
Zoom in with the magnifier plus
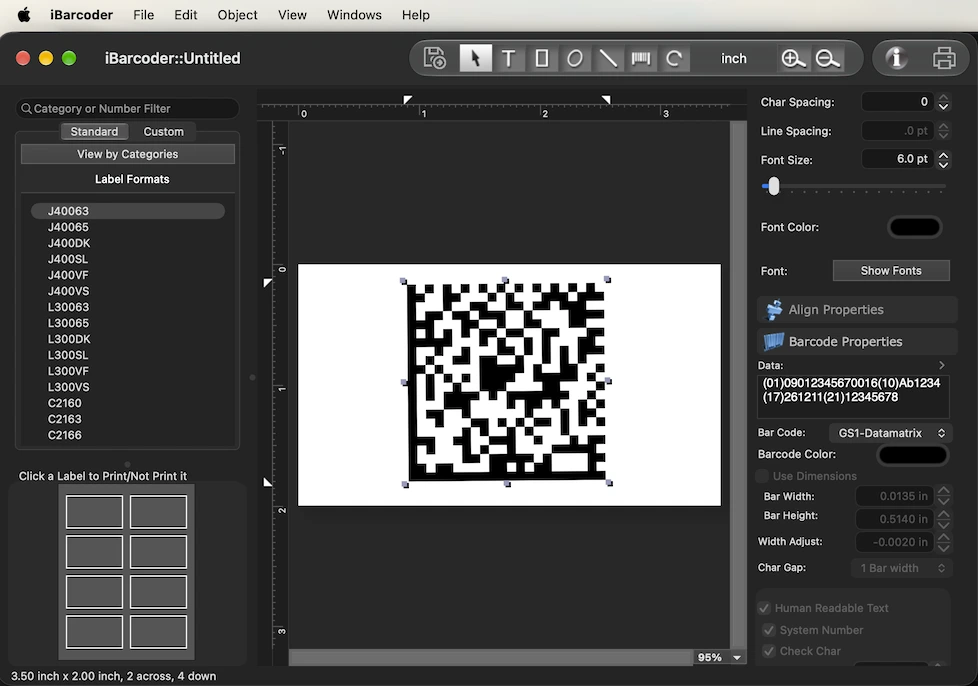pyautogui.click(x=793, y=59)
